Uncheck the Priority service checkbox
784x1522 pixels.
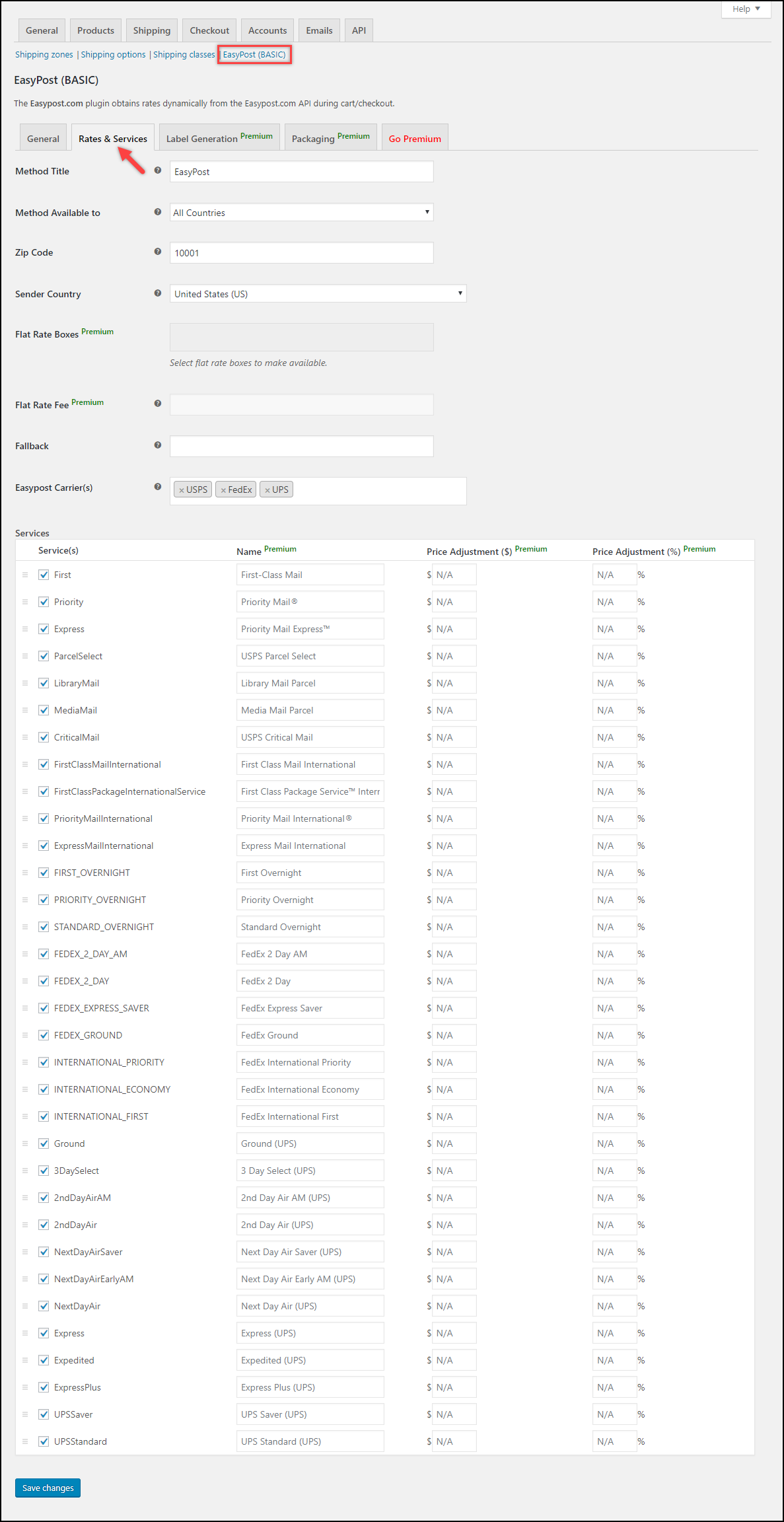44,602
